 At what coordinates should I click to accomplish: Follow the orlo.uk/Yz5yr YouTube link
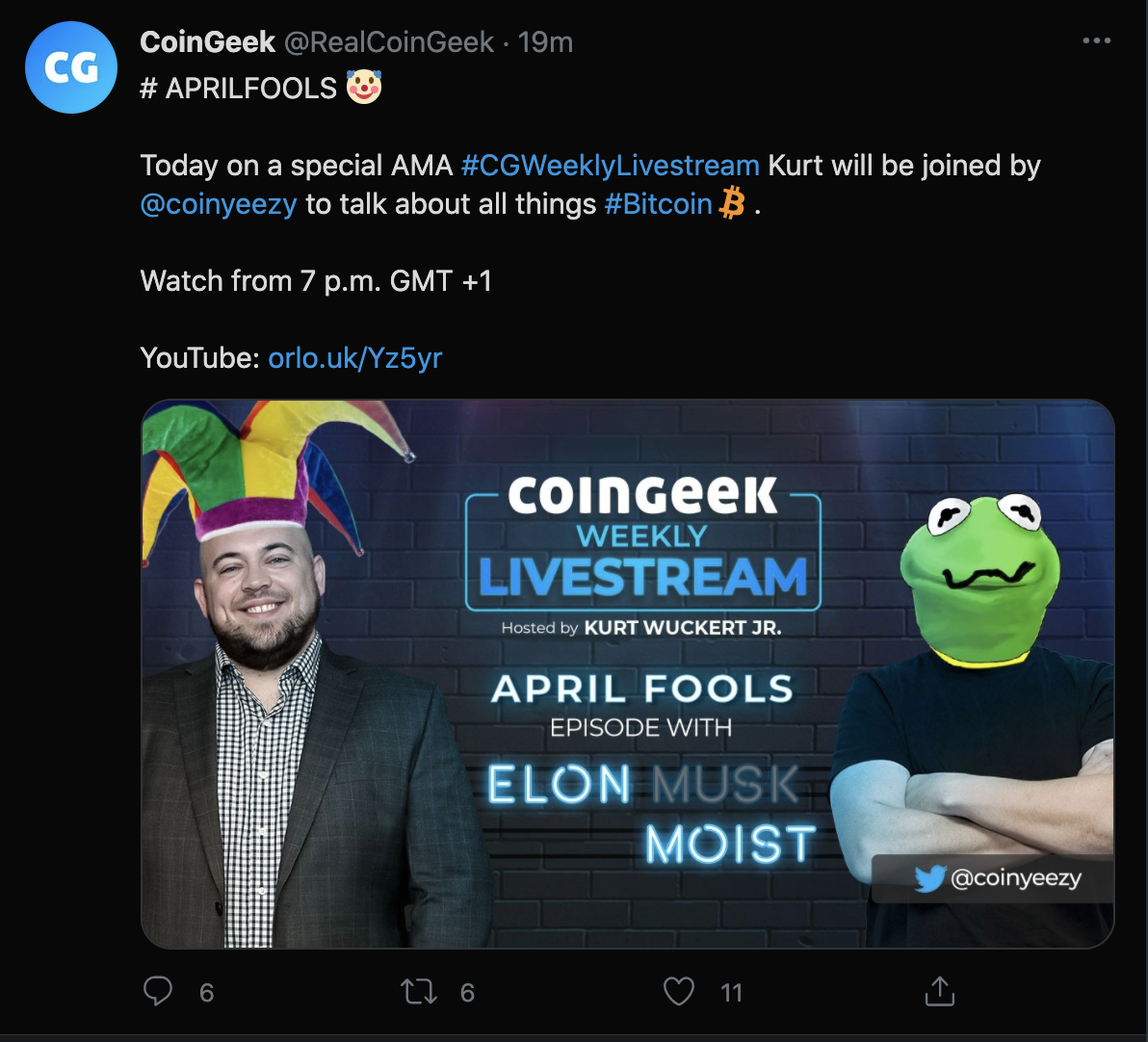pyautogui.click(x=354, y=358)
